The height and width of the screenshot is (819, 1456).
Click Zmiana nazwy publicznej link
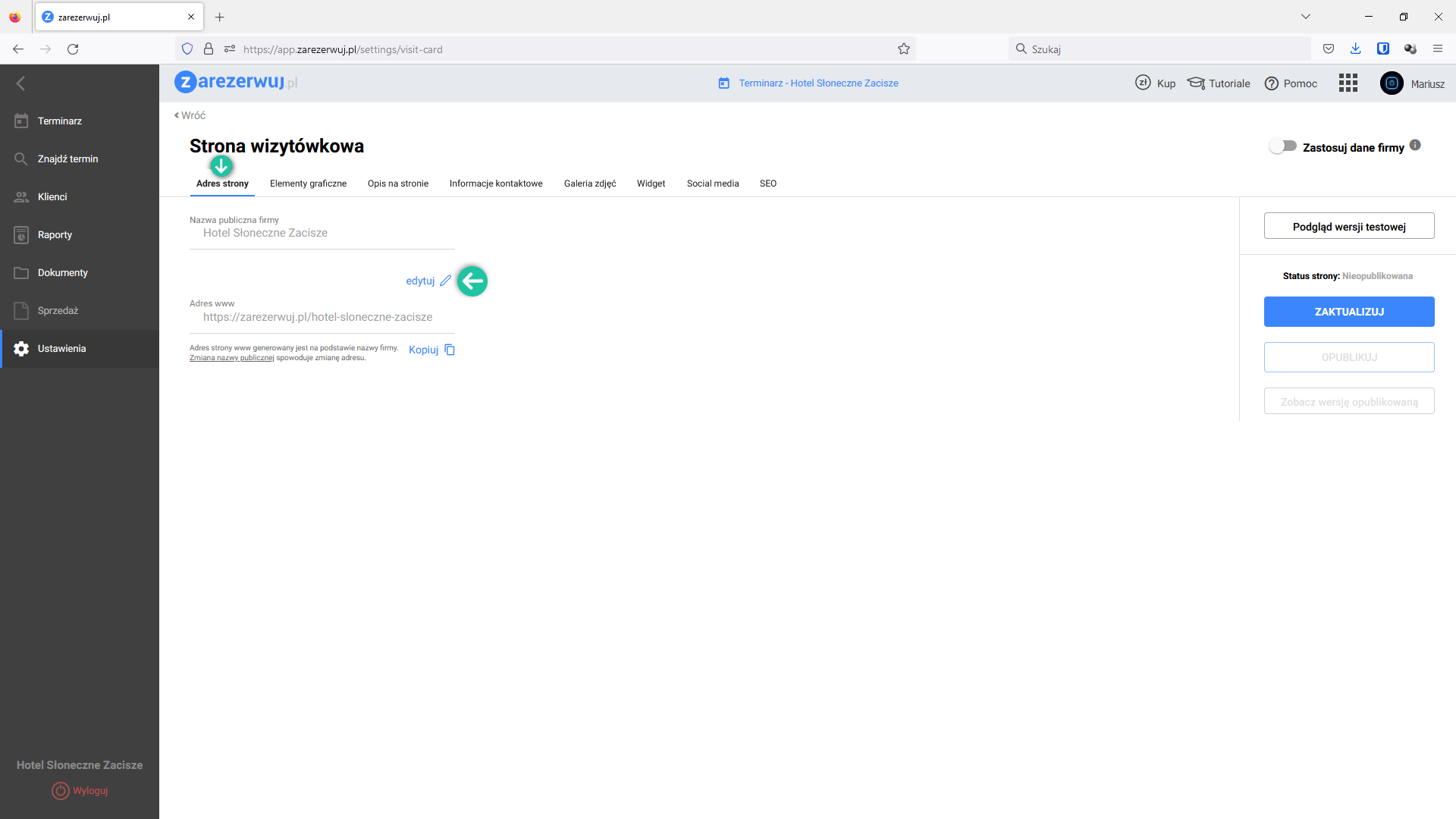(x=231, y=358)
